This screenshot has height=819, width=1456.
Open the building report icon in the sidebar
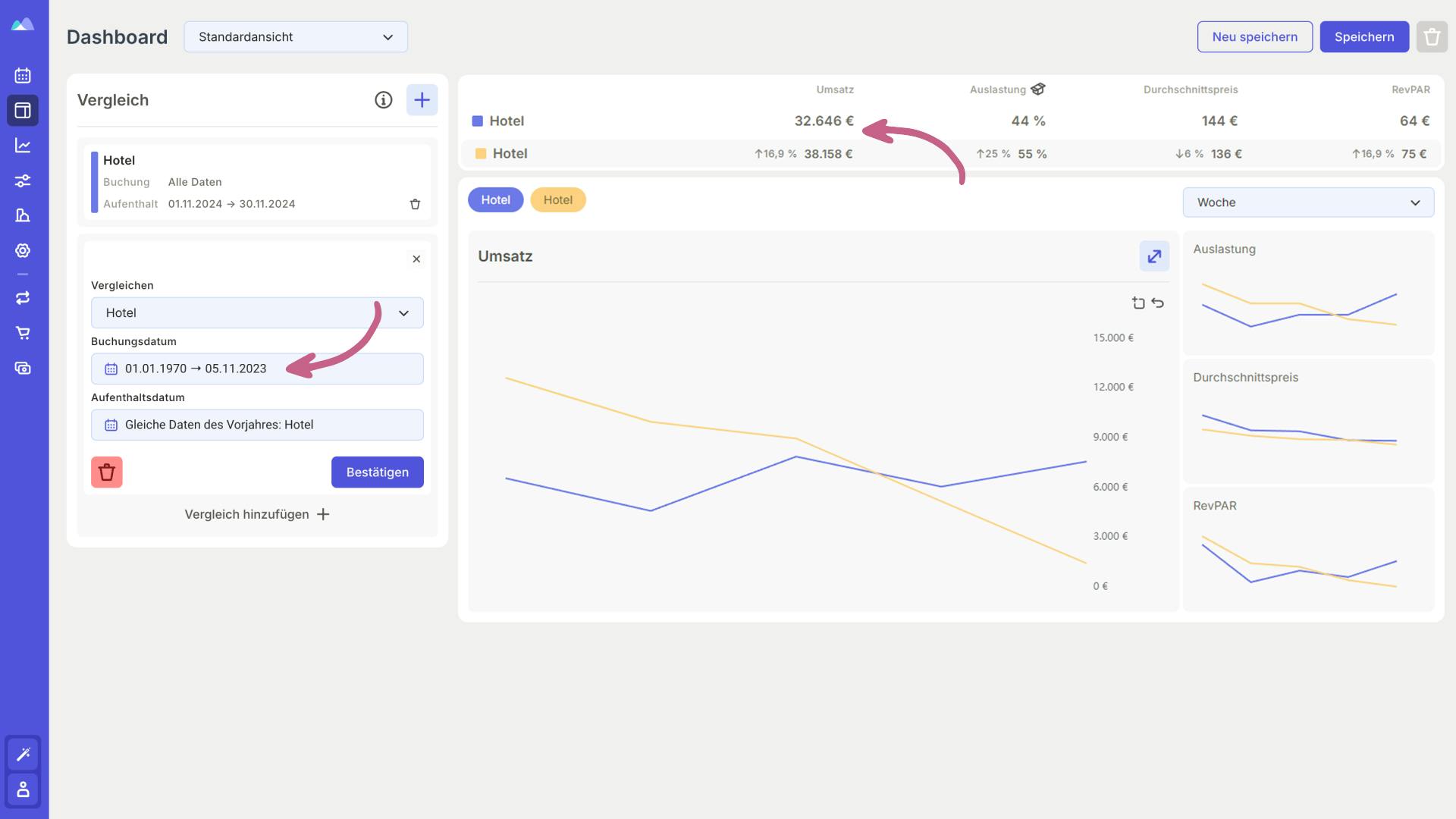23,215
